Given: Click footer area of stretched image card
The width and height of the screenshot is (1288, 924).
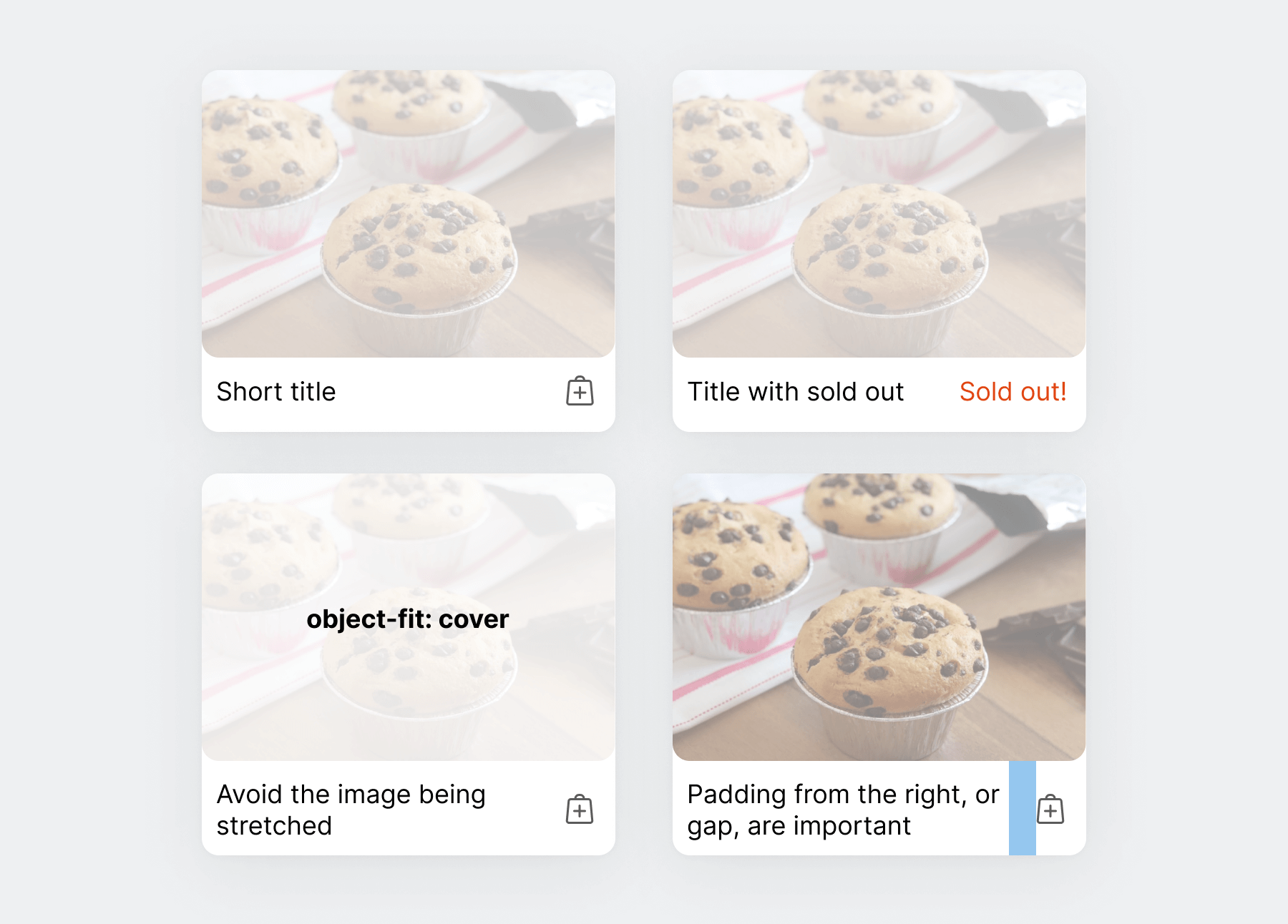Looking at the screenshot, I should click(409, 808).
